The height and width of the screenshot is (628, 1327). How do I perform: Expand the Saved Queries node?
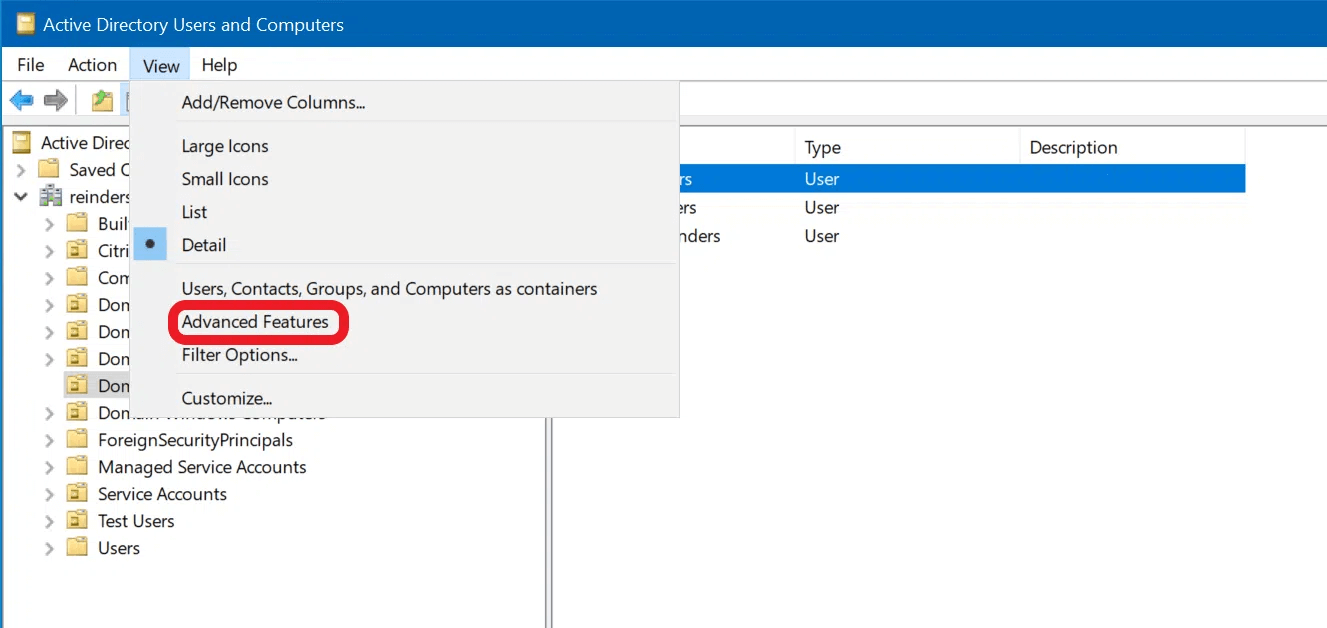pos(22,169)
